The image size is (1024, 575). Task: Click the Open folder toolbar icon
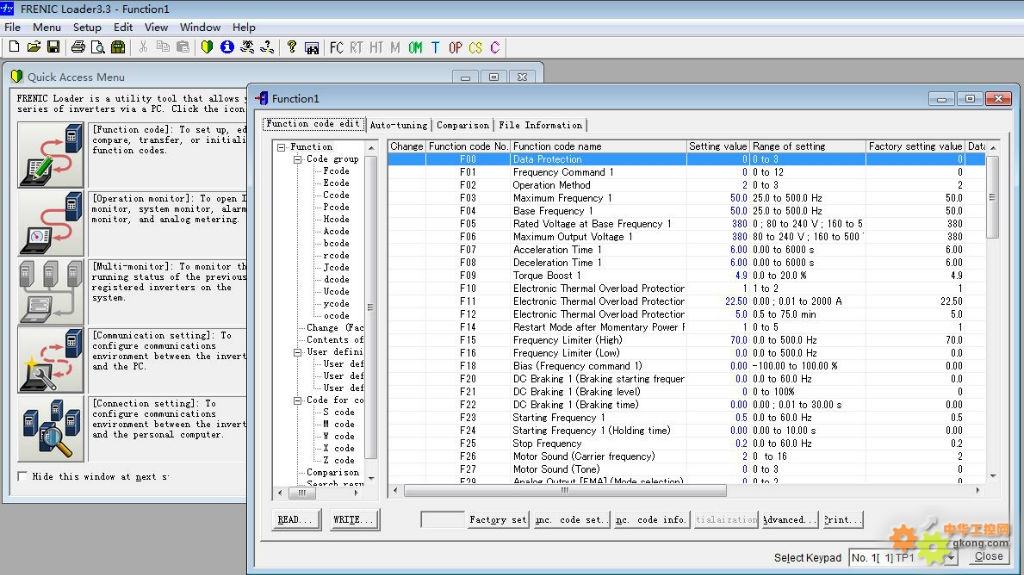click(33, 47)
